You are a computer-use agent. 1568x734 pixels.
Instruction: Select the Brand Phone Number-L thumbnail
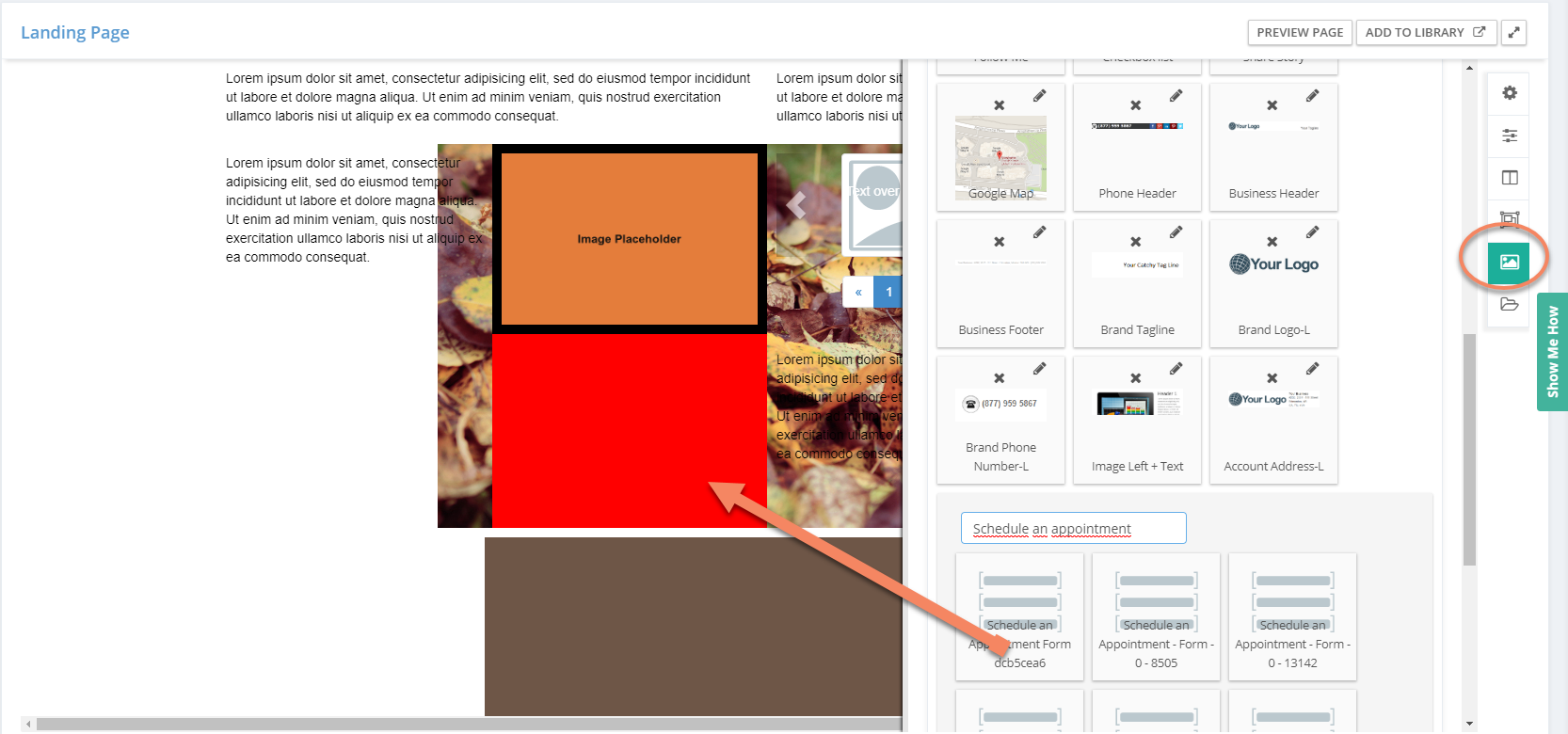click(1000, 404)
